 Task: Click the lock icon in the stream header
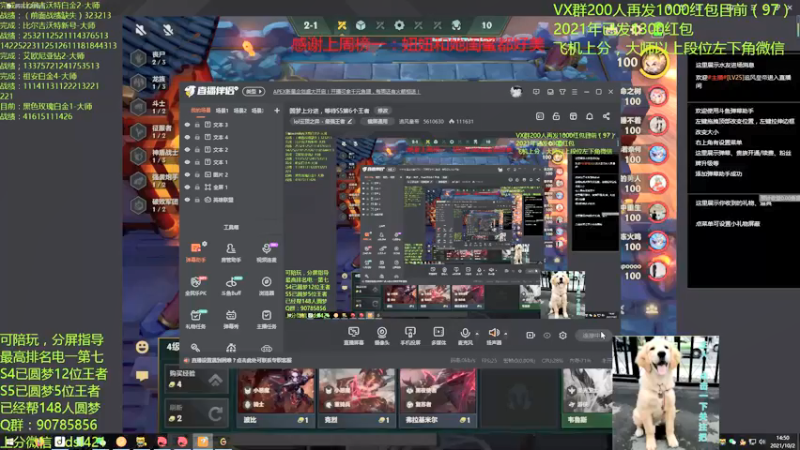coord(556,116)
